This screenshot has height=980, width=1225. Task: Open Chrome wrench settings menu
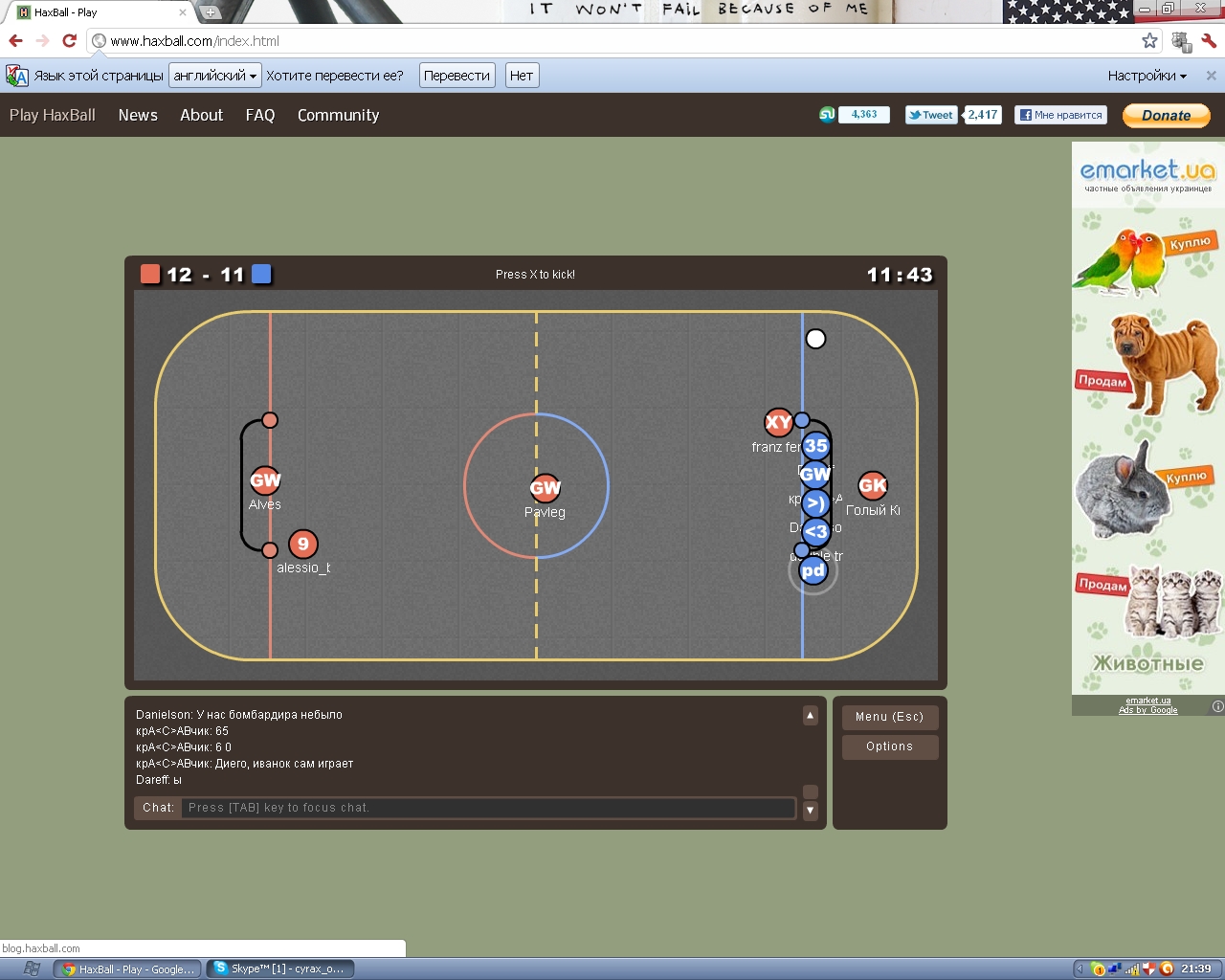coord(1209,41)
